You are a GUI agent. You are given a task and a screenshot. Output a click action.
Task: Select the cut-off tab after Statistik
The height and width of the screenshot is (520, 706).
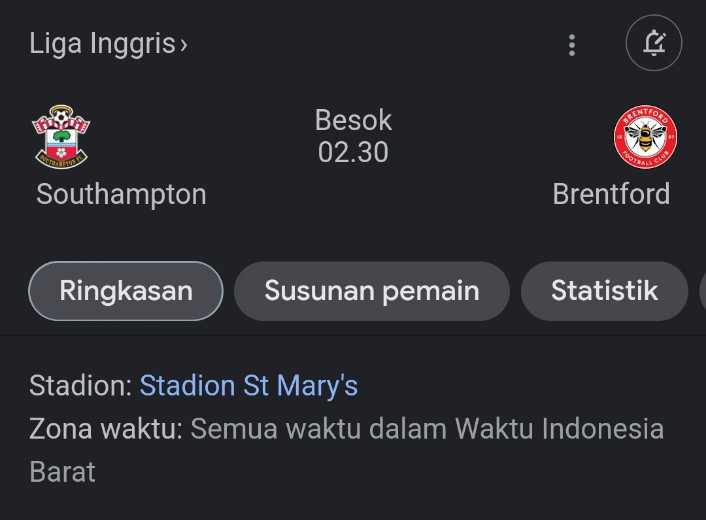[x=702, y=291]
